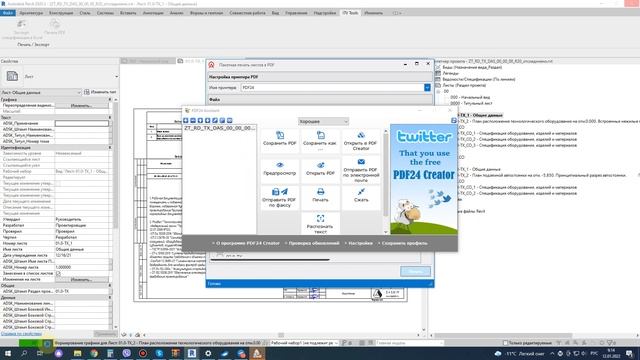640x360 pixels.
Task: Open the Изменить ribbon tab
Action: tap(373, 13)
